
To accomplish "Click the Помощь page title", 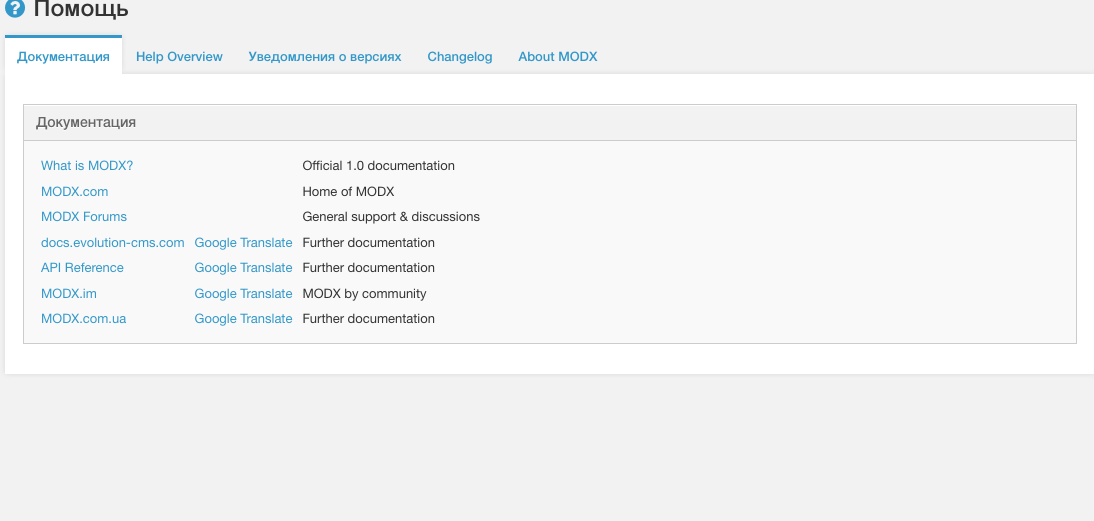I will [x=81, y=9].
